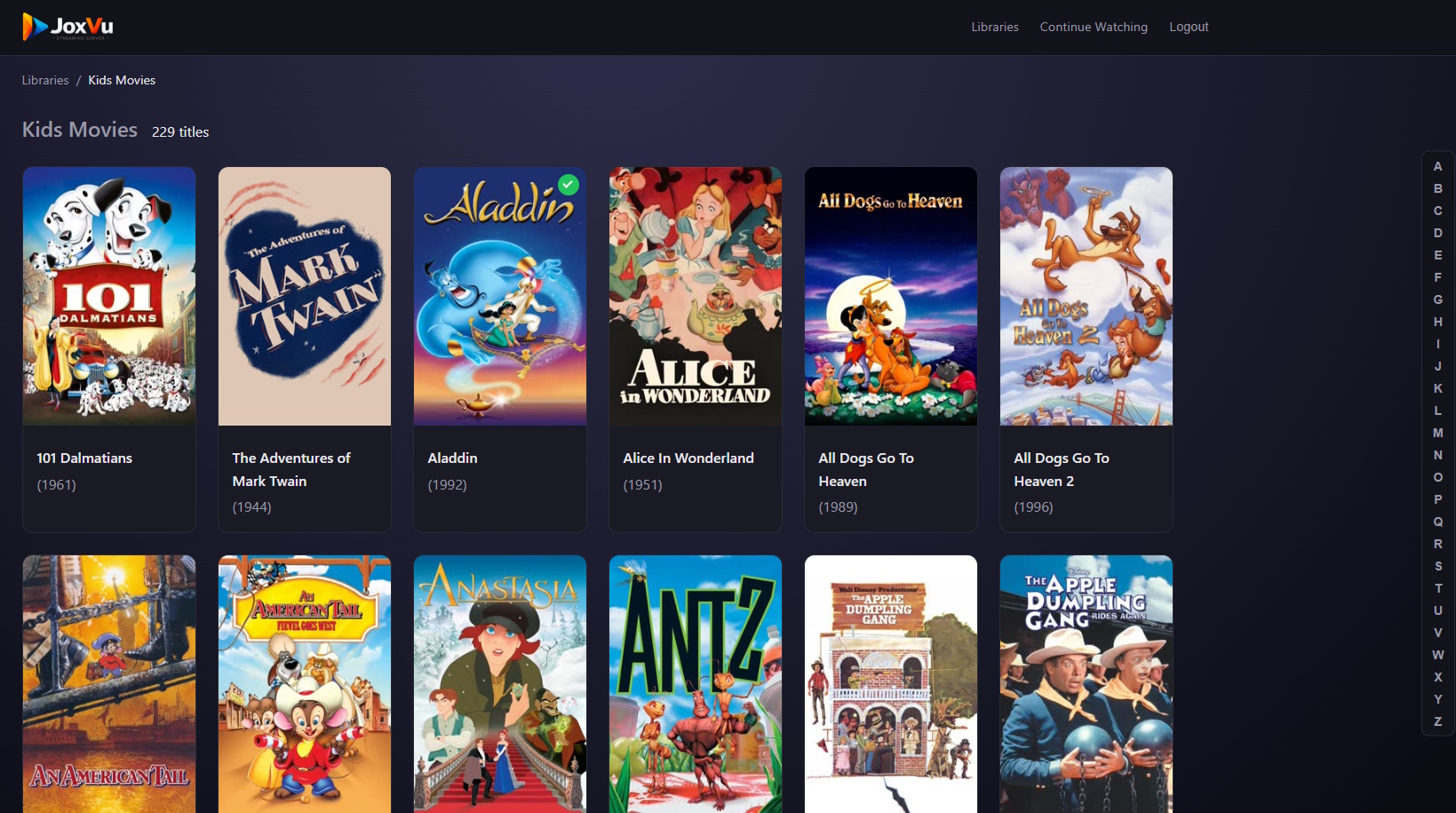Open The Apple Dumpling Gang Rides Again poster
This screenshot has height=813, width=1456.
(1086, 684)
